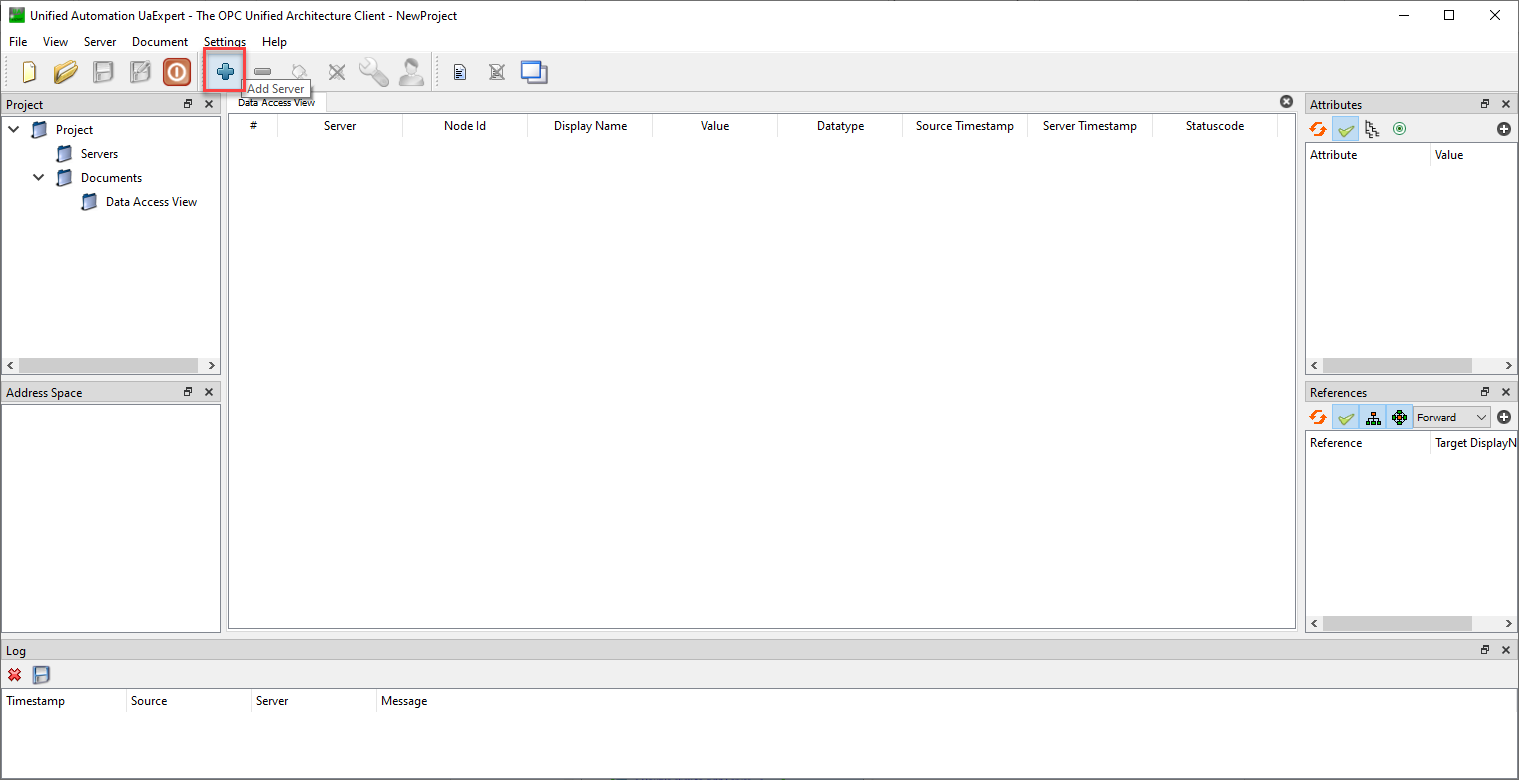
Task: Save the log using the floppy disk icon
Action: [41, 675]
